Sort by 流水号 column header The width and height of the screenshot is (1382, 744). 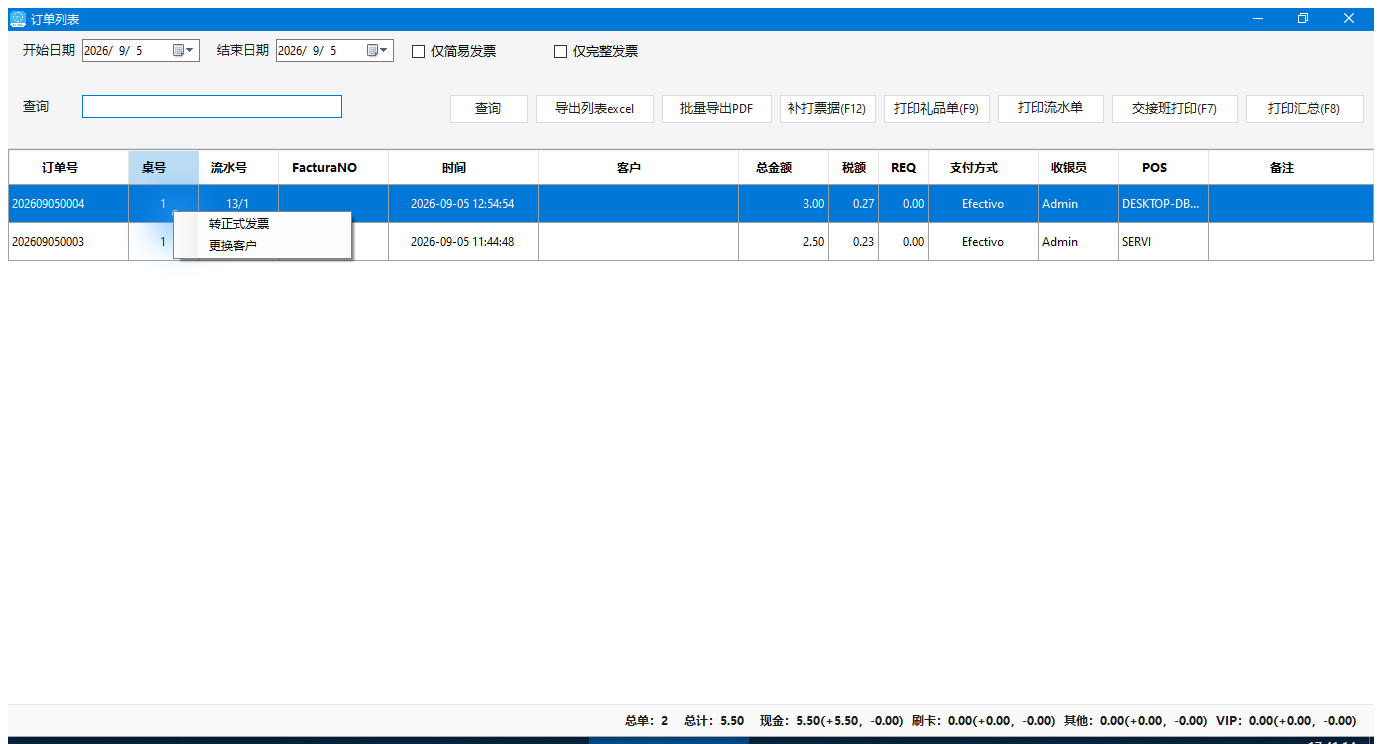coord(238,167)
